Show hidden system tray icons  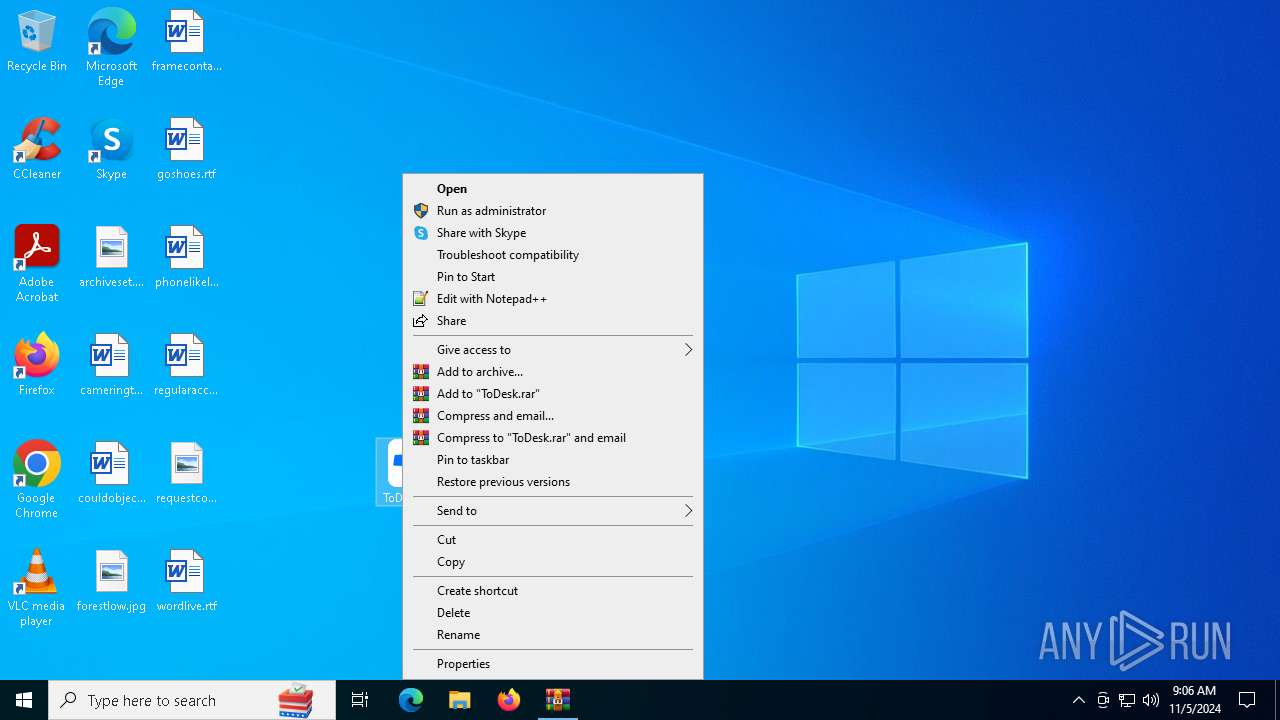1078,700
